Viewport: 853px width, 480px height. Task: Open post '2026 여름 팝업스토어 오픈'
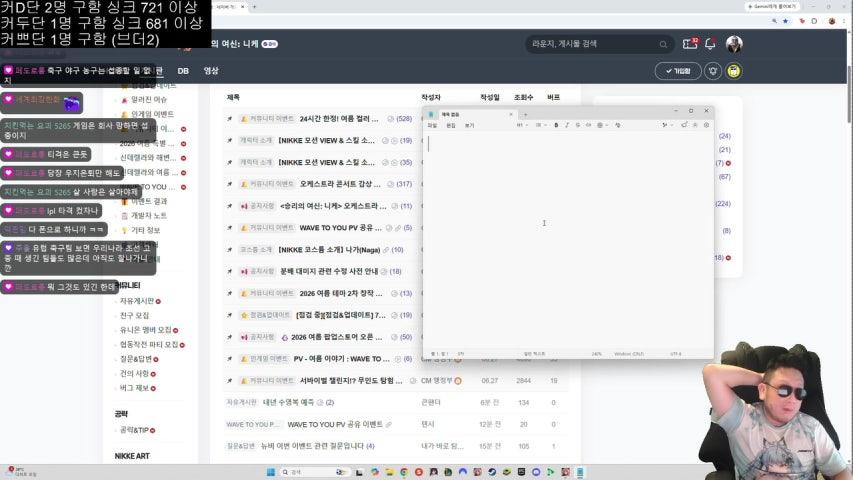tap(337, 337)
